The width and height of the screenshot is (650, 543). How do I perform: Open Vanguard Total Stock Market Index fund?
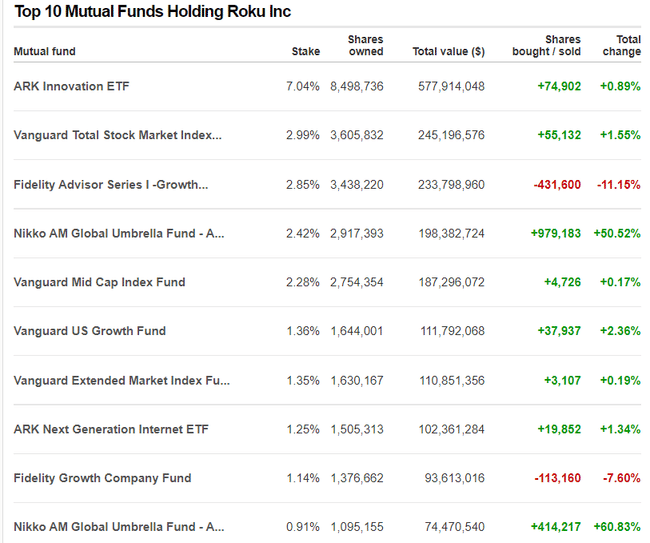click(x=118, y=135)
